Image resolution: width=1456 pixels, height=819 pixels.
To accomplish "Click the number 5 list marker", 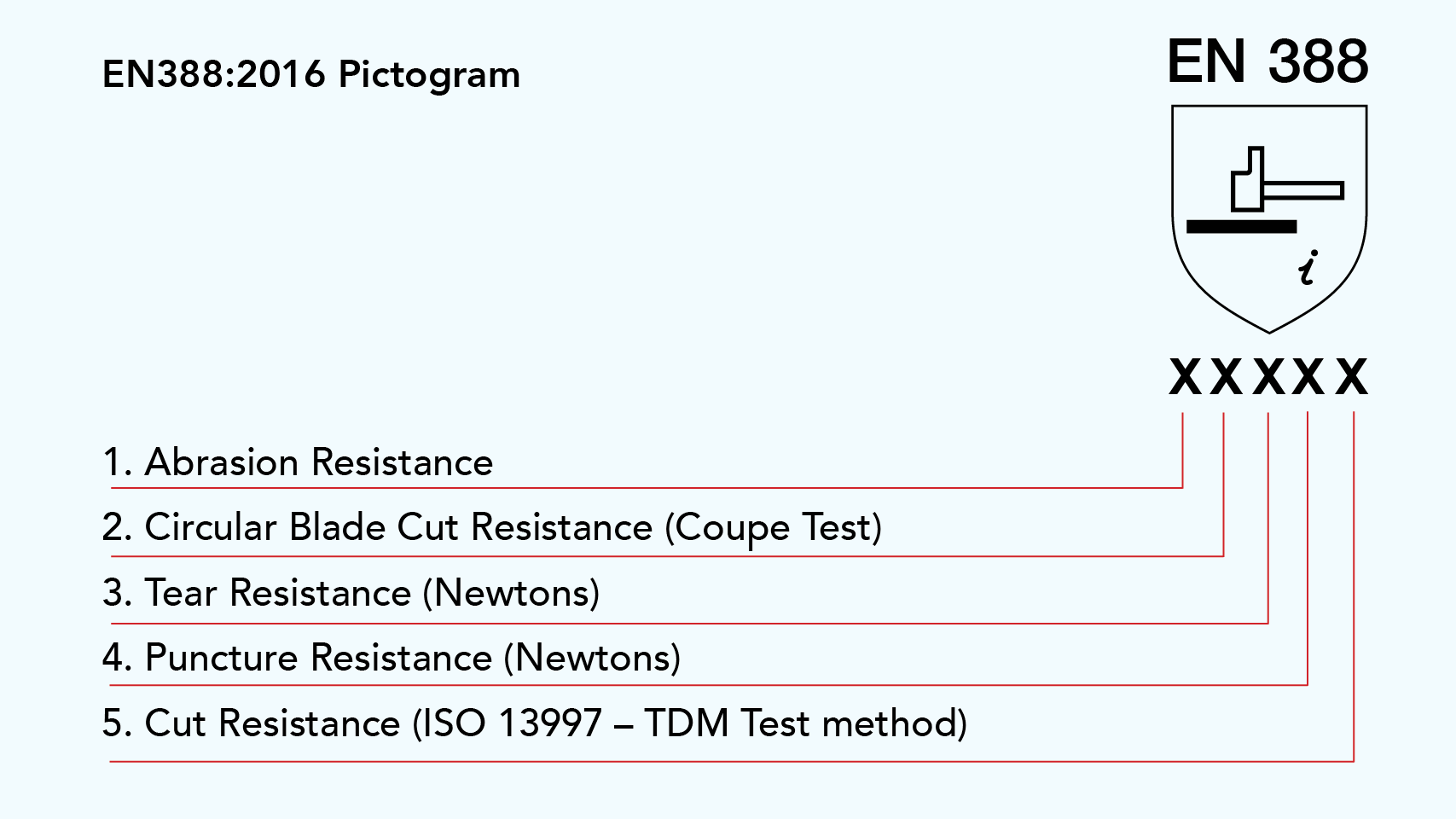I will pos(116,723).
